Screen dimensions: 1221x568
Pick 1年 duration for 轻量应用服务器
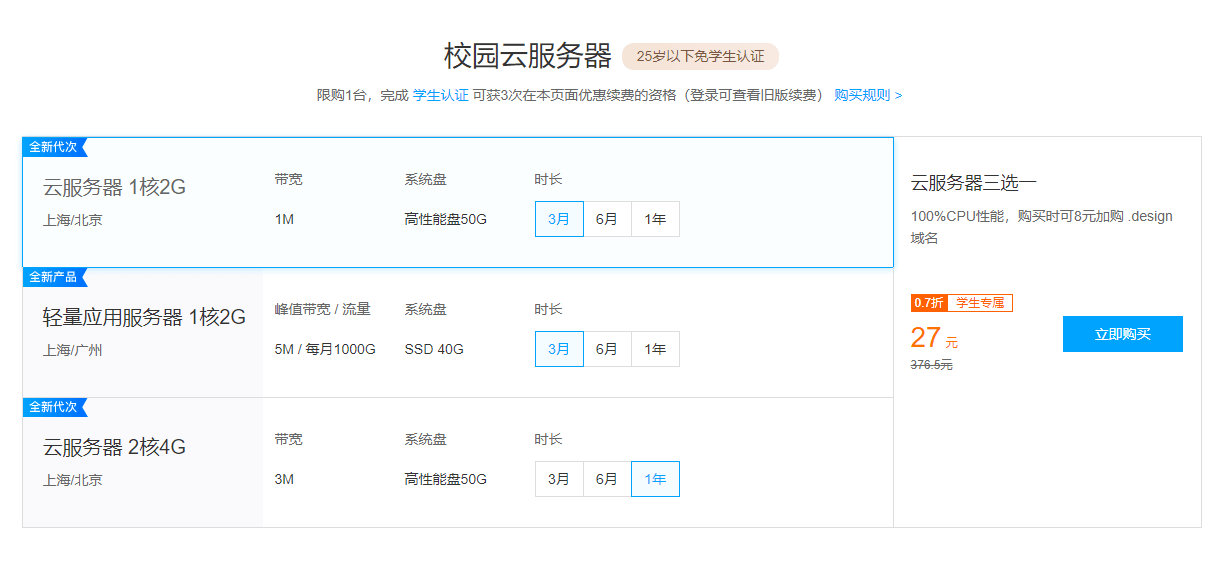click(655, 349)
